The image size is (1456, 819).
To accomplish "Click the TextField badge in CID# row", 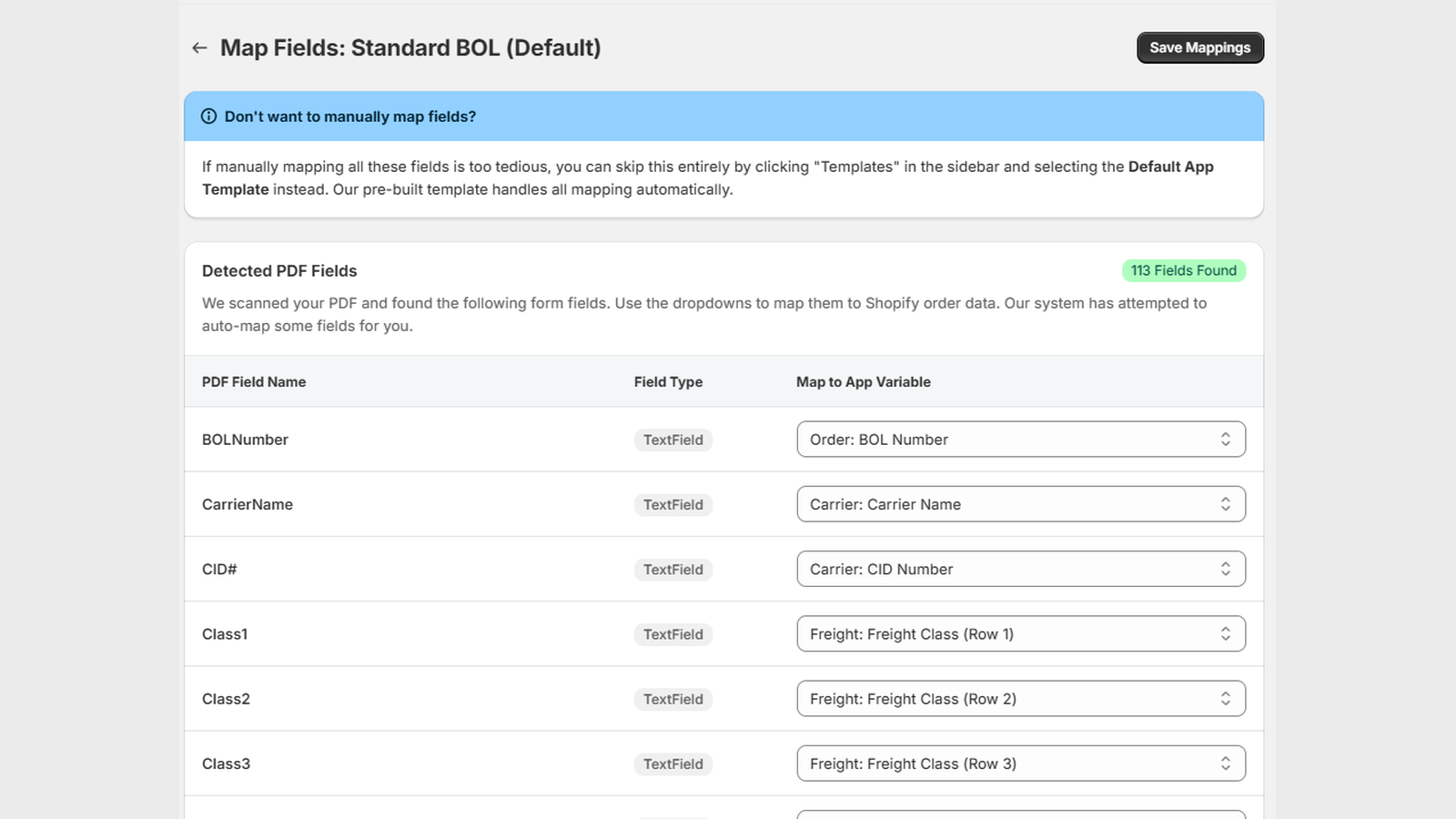I will click(673, 570).
